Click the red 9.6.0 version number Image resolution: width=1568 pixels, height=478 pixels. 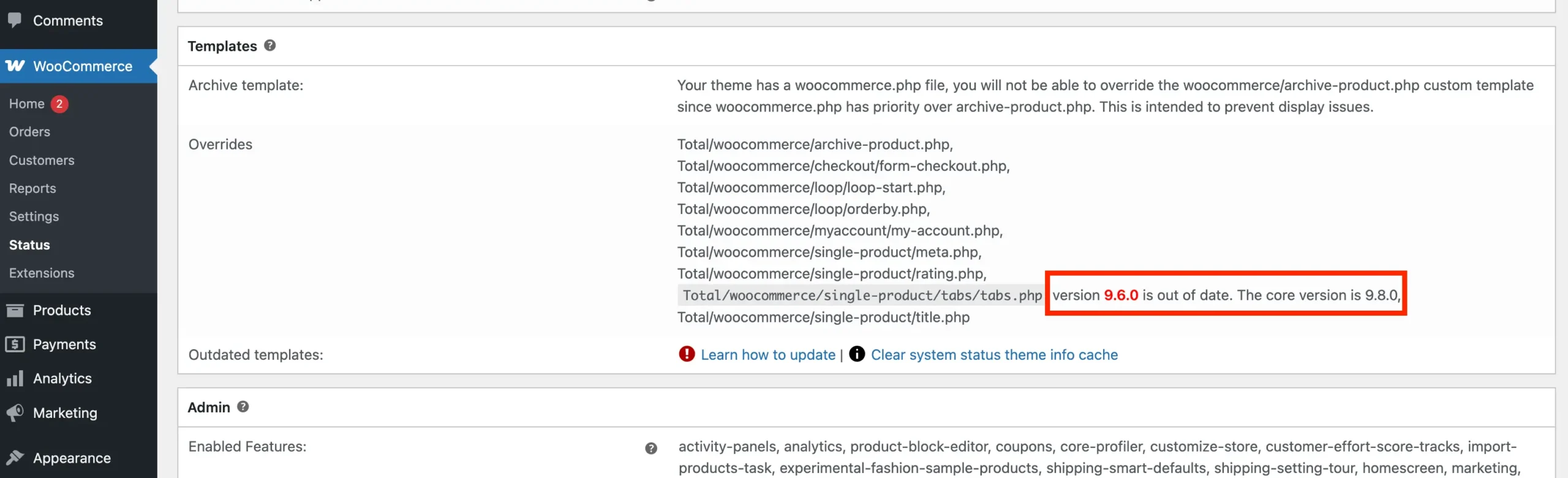coord(1121,295)
